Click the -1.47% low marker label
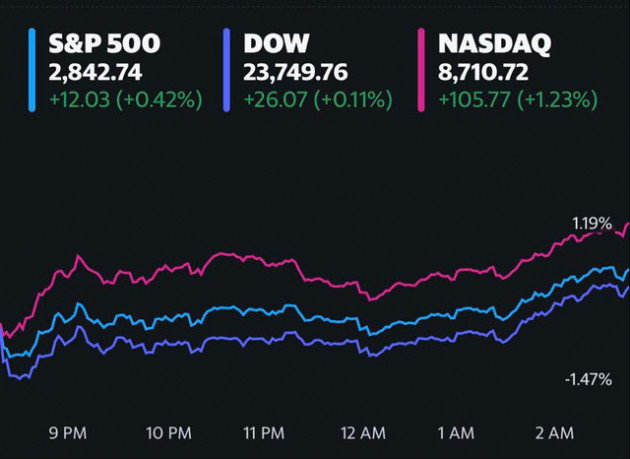Image resolution: width=630 pixels, height=459 pixels. pyautogui.click(x=588, y=379)
